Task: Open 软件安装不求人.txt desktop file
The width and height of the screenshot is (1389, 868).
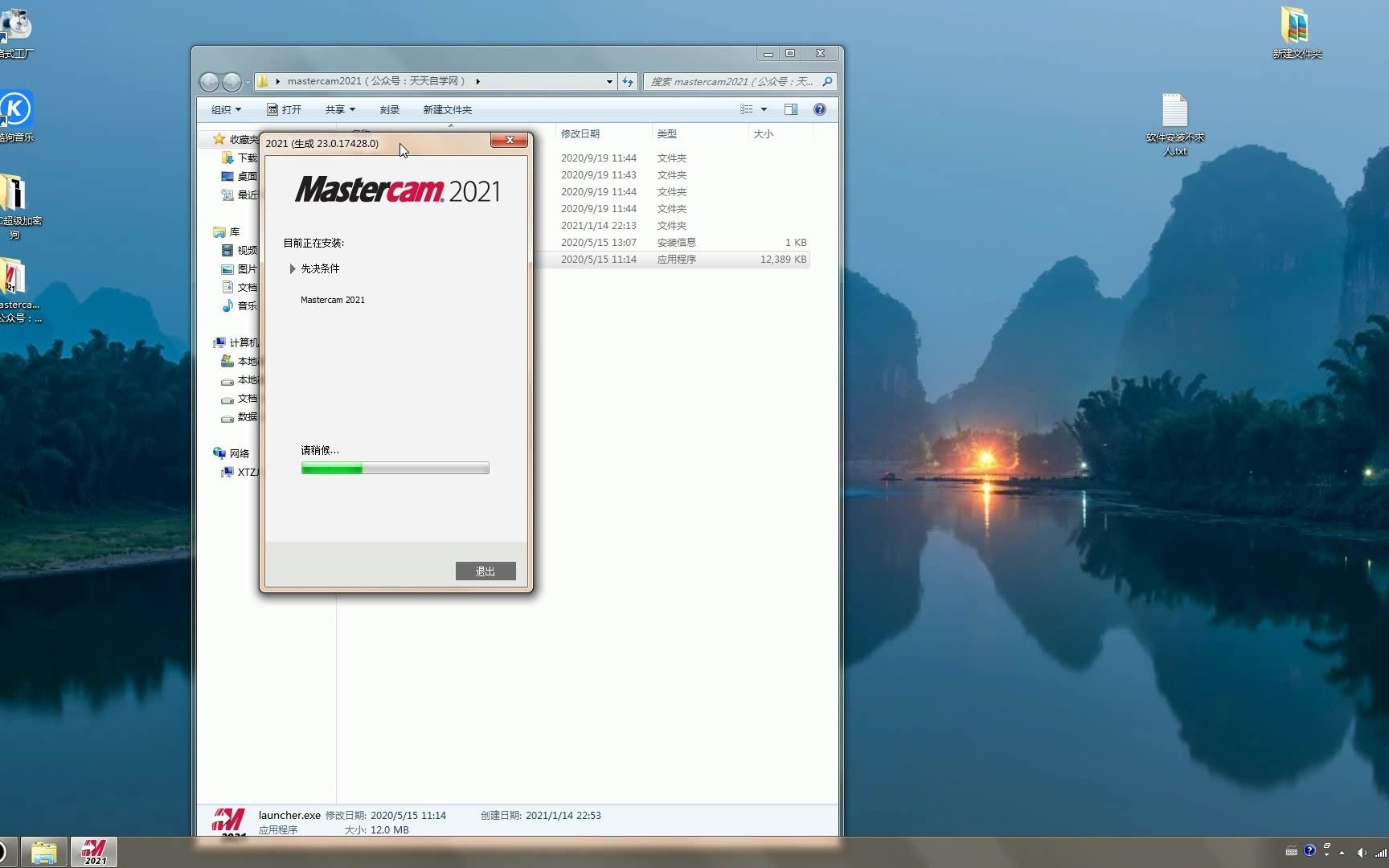Action: (x=1175, y=125)
